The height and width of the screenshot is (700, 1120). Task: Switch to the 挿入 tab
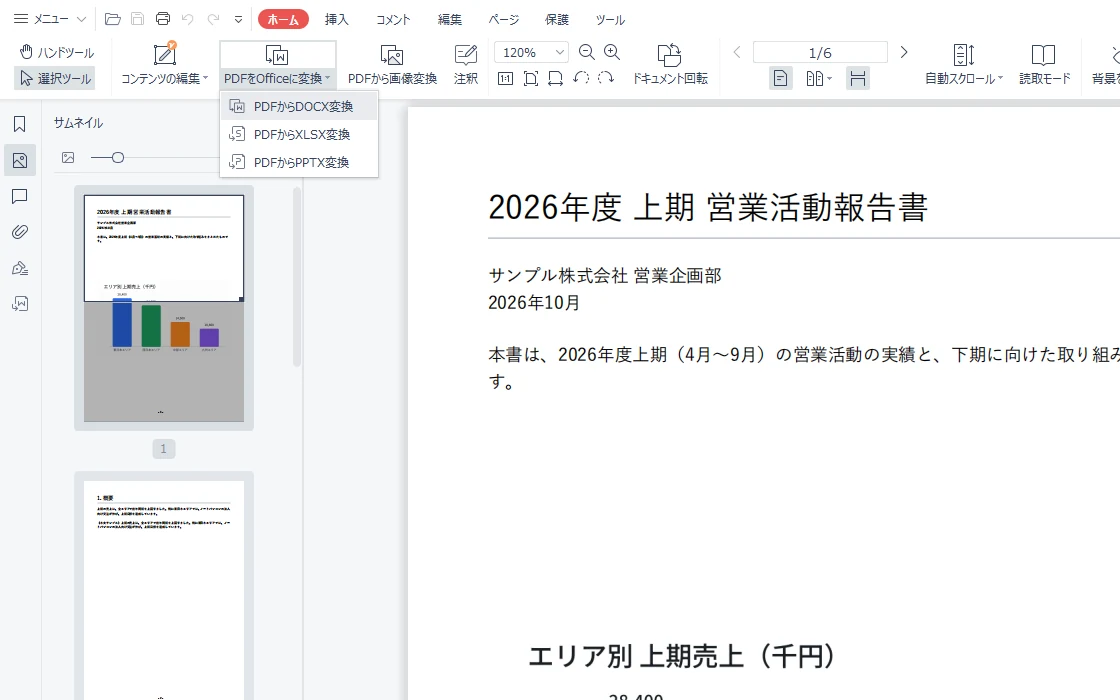coord(336,19)
